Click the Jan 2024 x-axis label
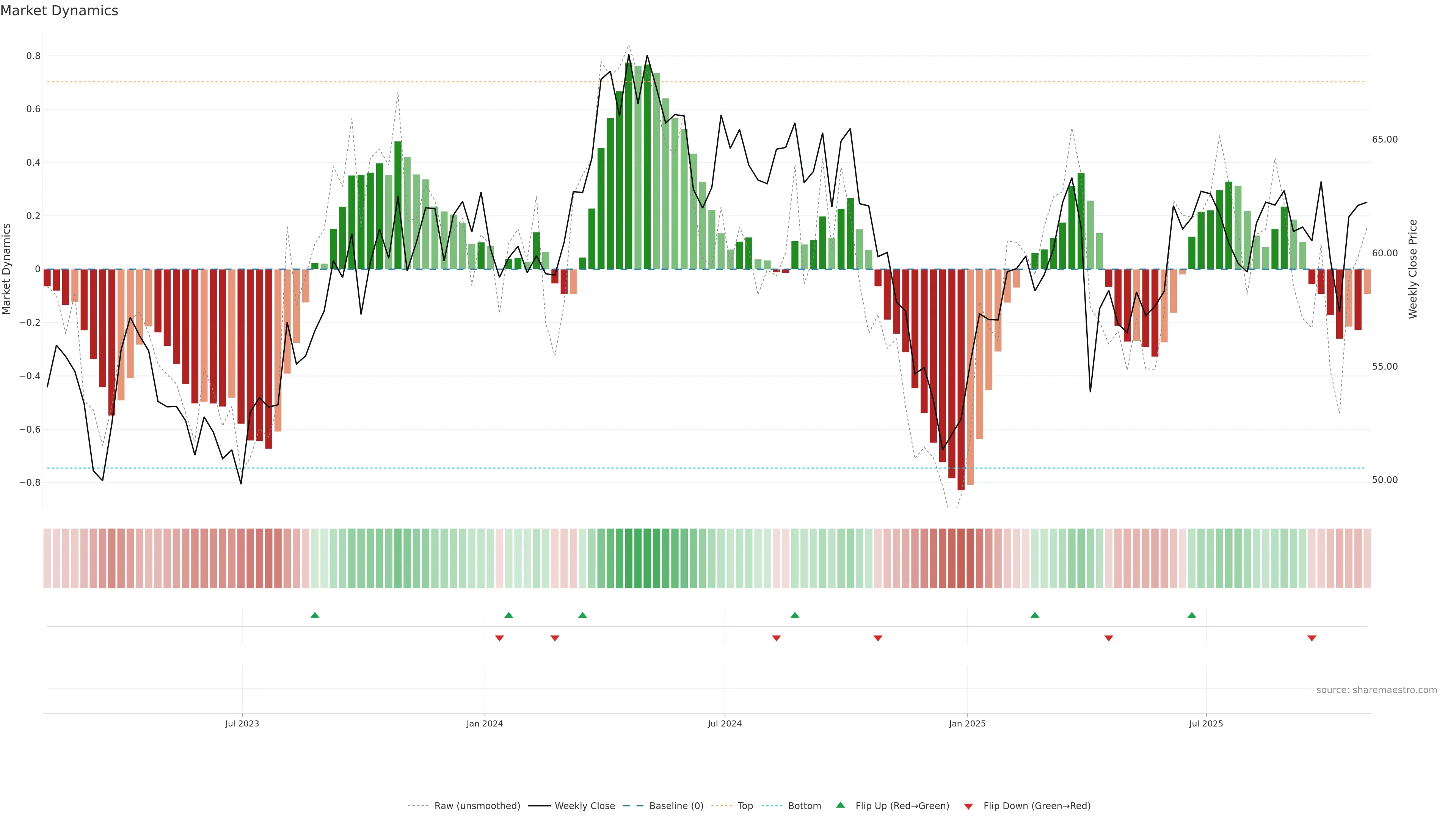This screenshot has width=1456, height=819. (x=485, y=723)
